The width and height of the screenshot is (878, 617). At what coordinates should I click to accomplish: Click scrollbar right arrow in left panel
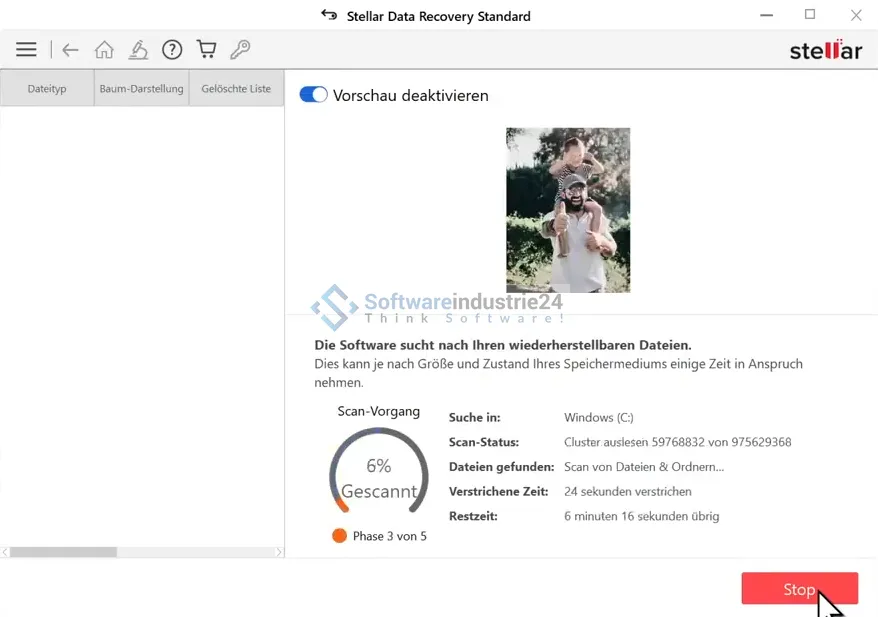pyautogui.click(x=277, y=552)
